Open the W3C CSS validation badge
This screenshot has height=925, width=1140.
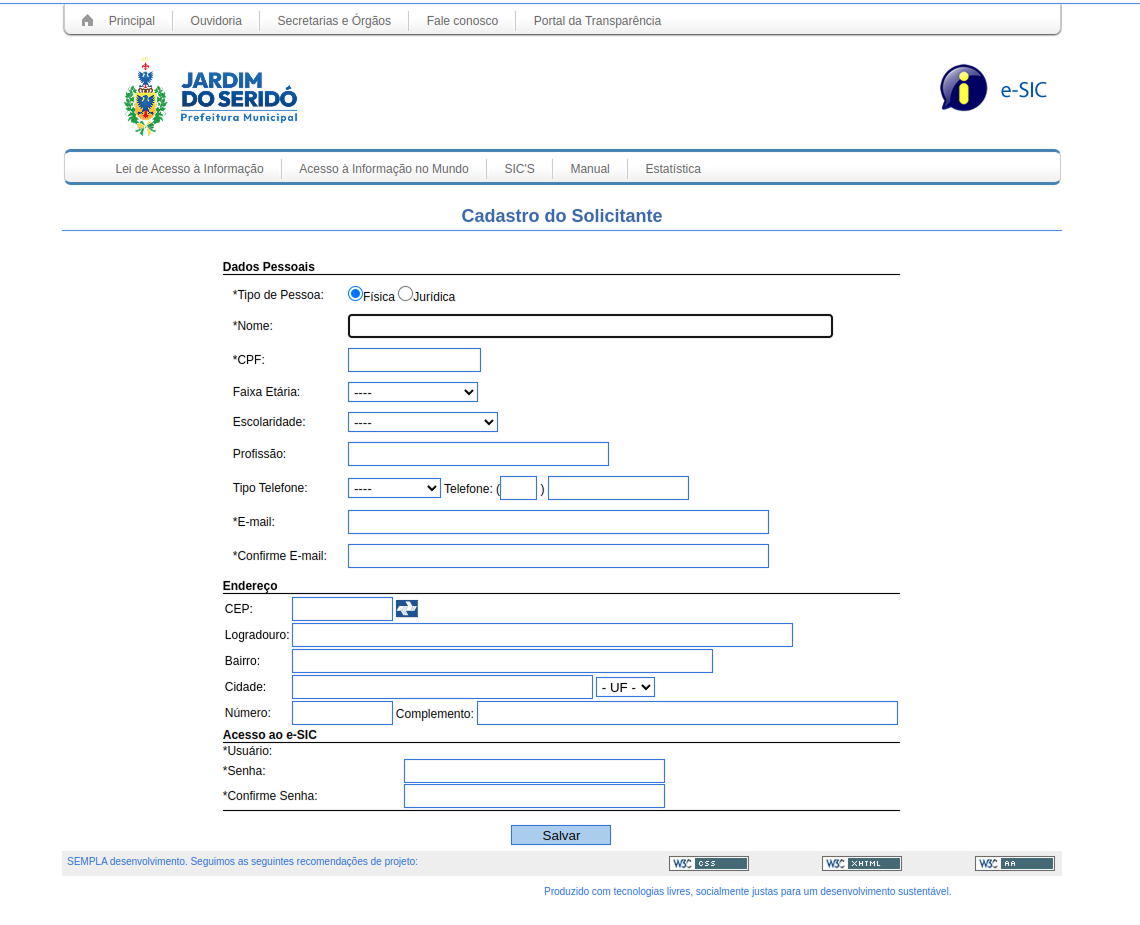pos(708,864)
